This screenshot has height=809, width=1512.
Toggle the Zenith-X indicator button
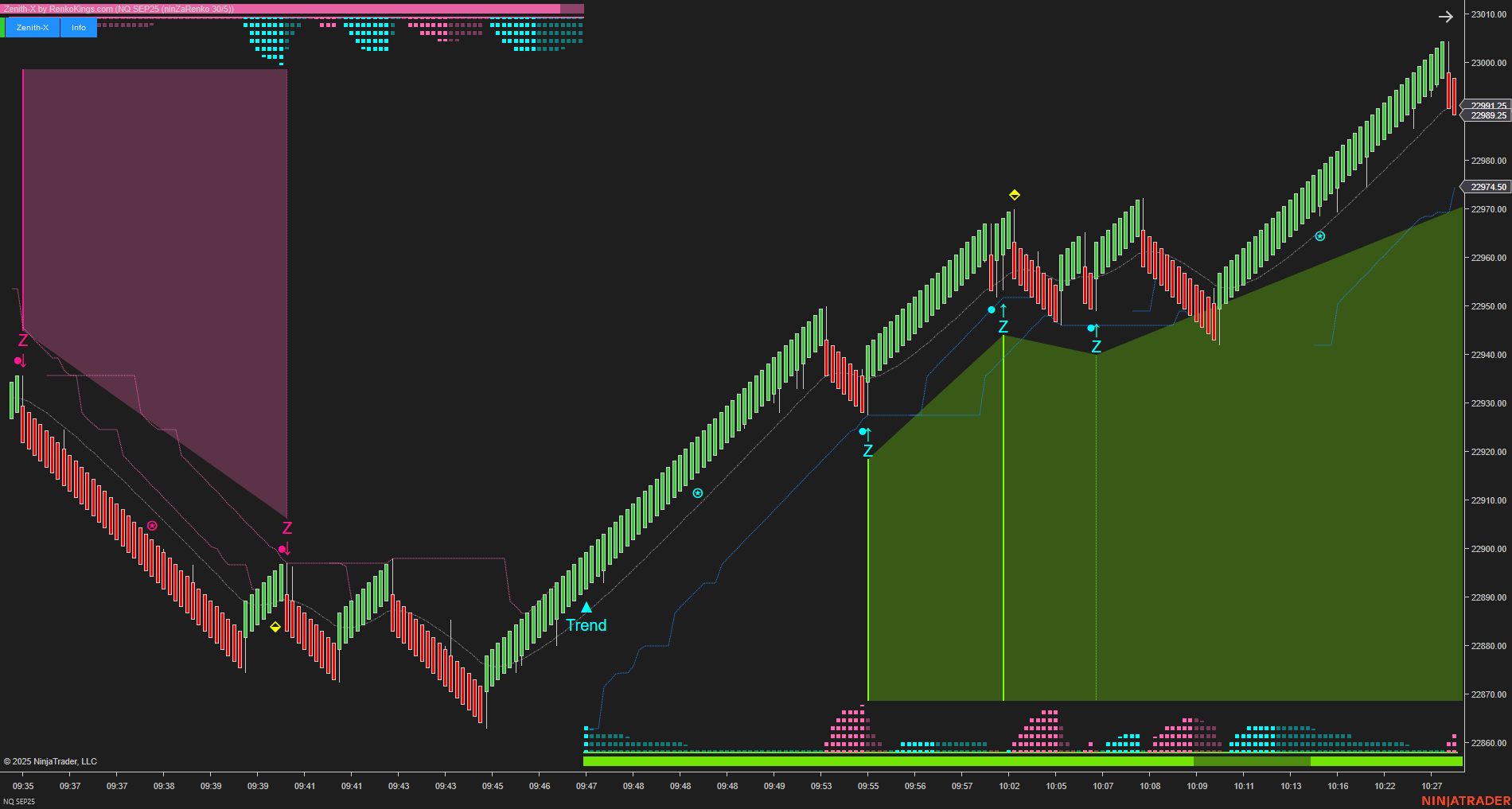(x=33, y=26)
